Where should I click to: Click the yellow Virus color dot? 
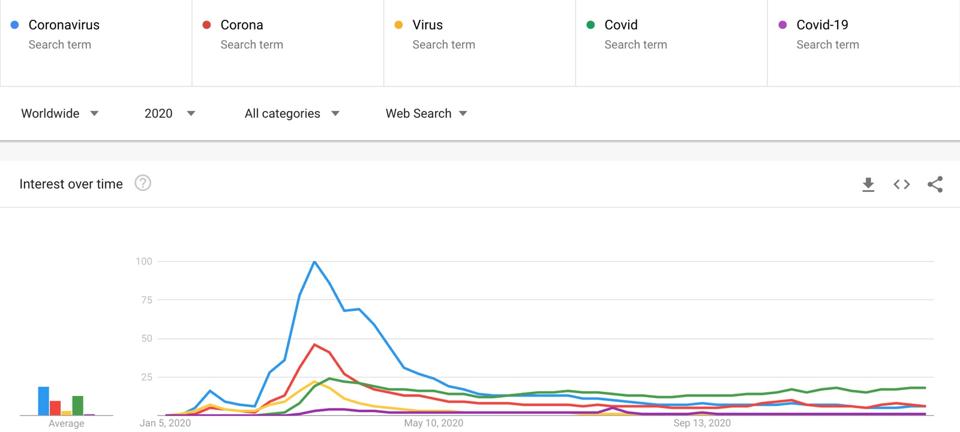pos(398,25)
